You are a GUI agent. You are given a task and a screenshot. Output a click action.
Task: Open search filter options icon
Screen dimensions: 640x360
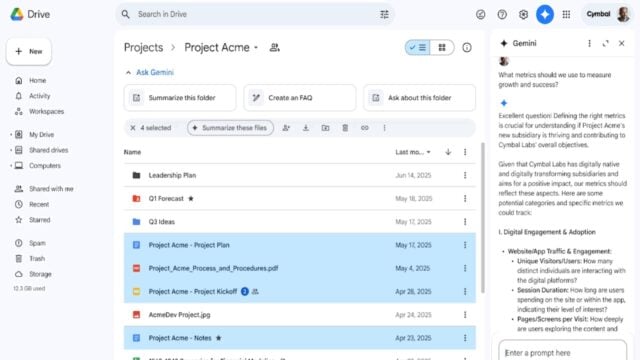click(x=384, y=14)
